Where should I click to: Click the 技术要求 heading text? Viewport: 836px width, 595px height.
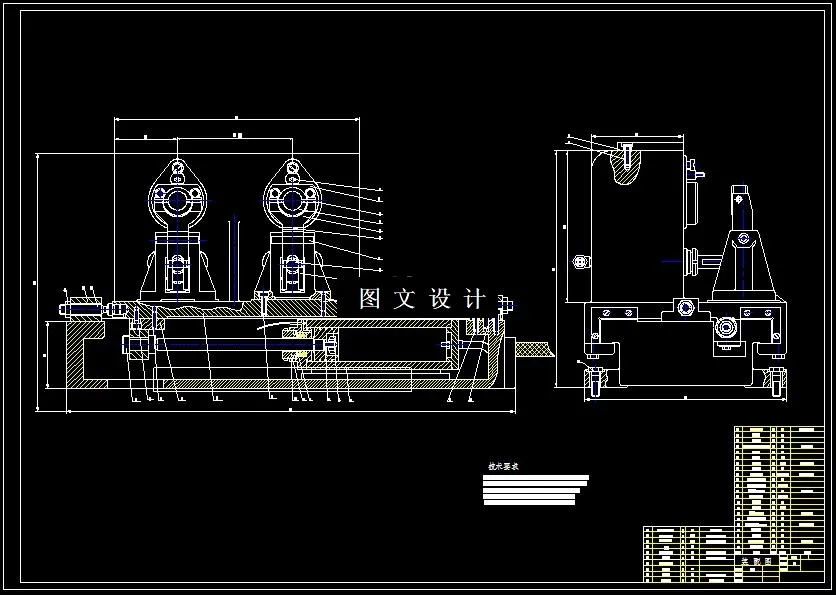tap(503, 466)
